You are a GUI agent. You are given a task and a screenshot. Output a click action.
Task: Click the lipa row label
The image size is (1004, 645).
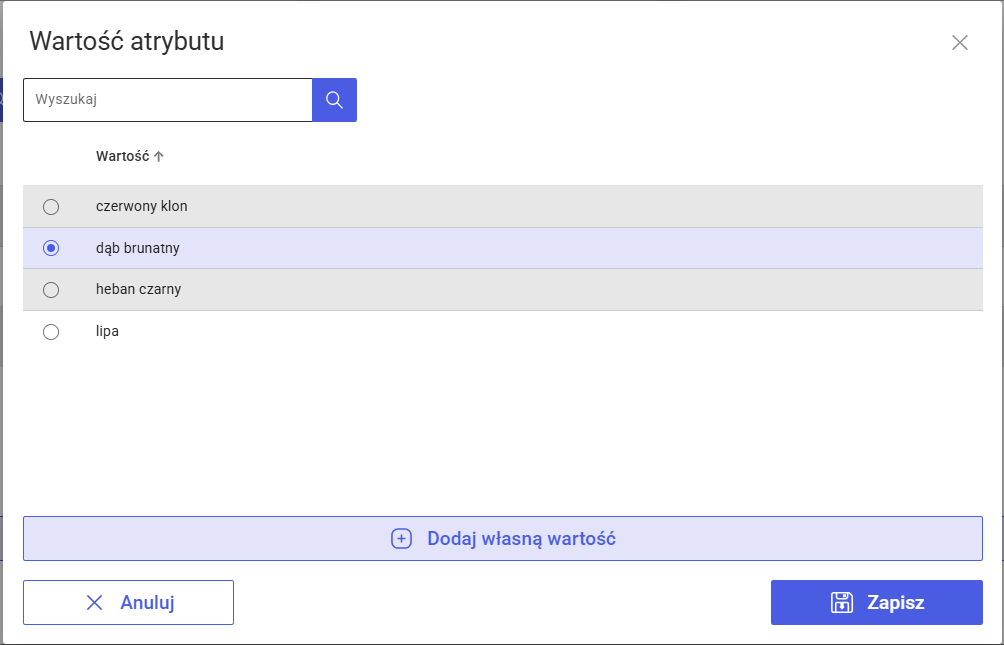click(x=107, y=331)
